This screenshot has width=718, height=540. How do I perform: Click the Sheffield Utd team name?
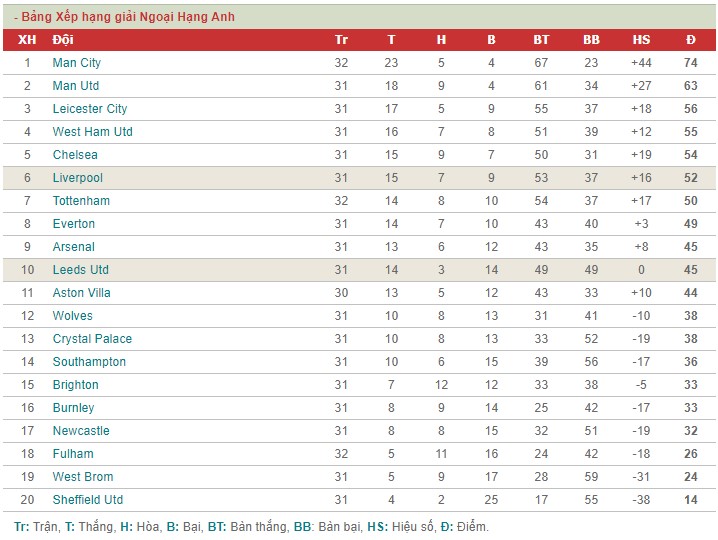[x=88, y=499]
